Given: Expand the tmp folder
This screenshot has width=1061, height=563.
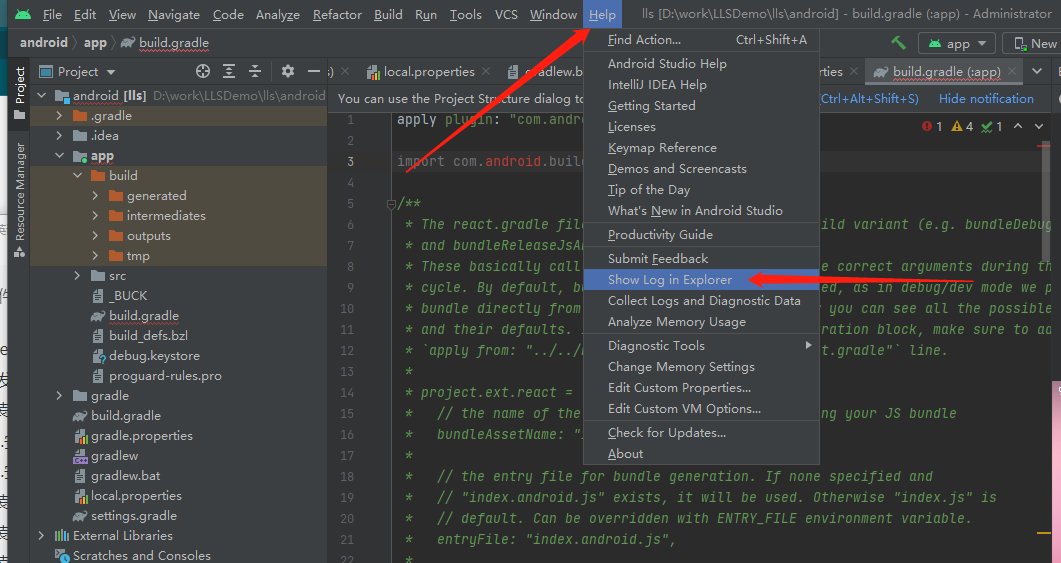Looking at the screenshot, I should point(95,255).
